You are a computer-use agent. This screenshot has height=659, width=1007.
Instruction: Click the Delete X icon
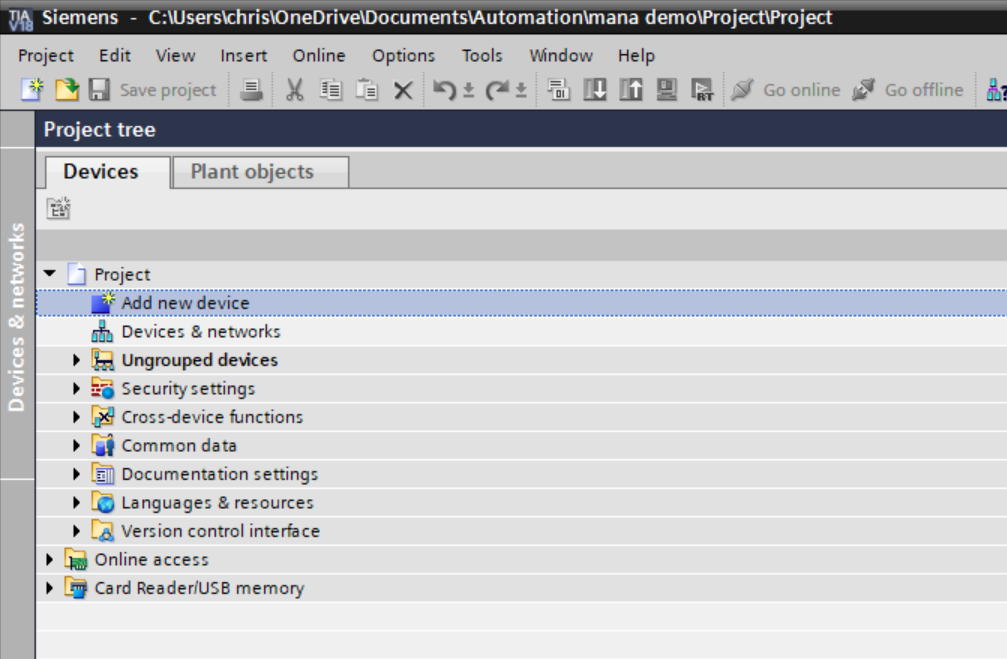403,90
